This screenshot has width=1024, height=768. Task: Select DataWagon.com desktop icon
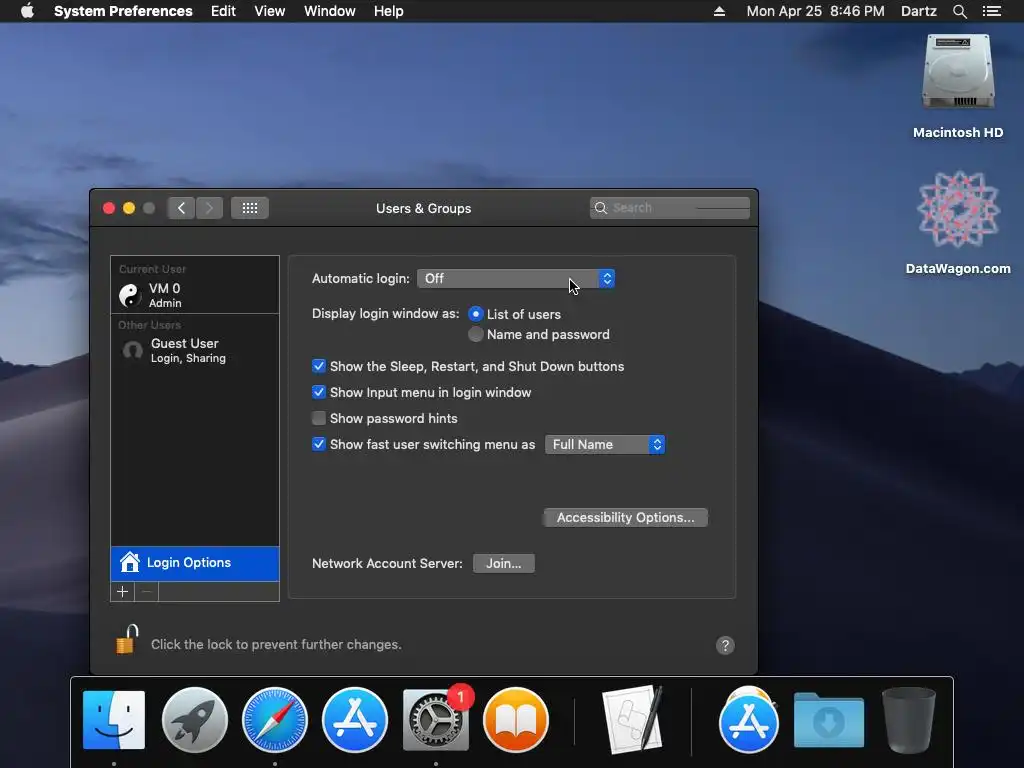click(x=958, y=223)
